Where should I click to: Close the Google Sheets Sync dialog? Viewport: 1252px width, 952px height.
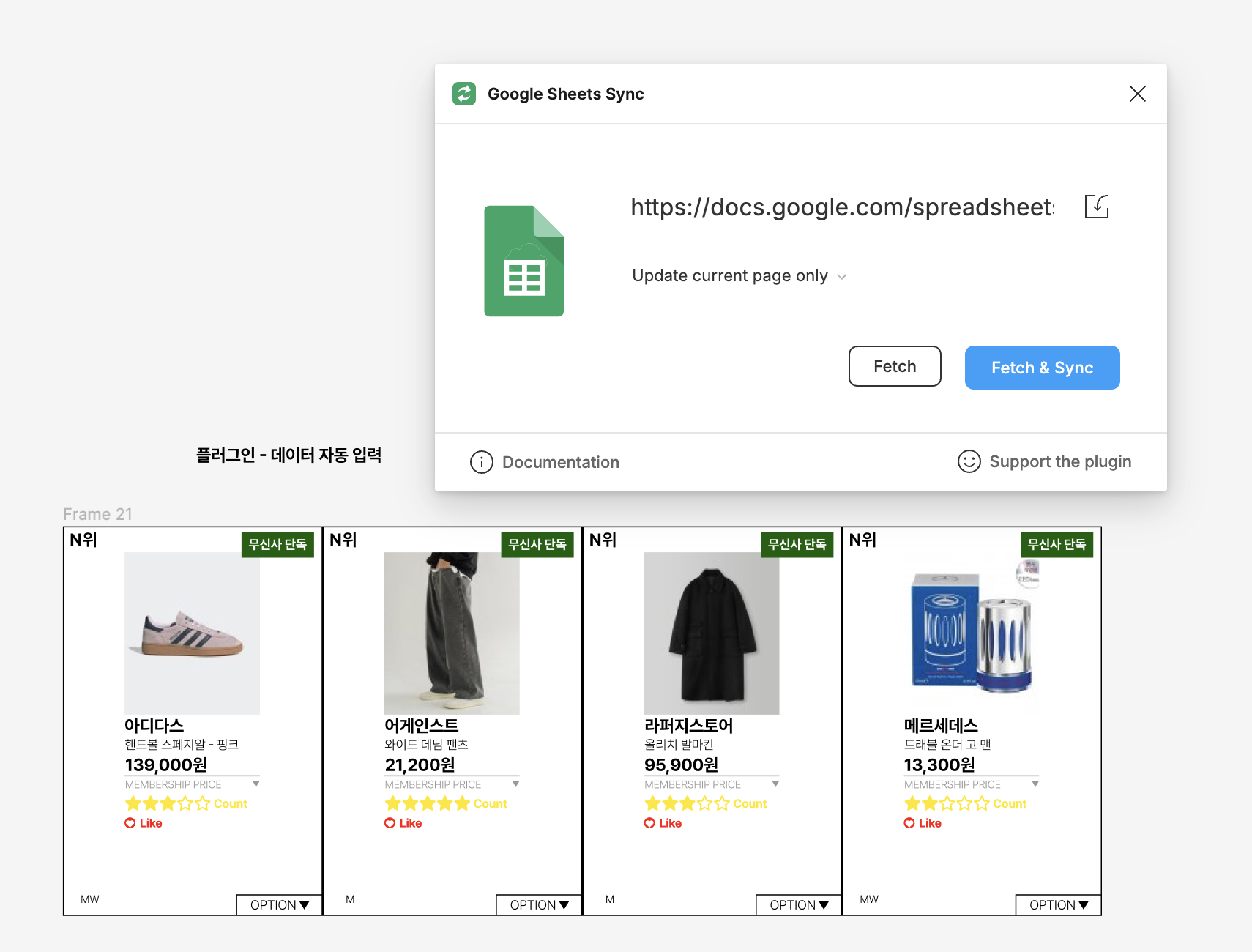click(1137, 94)
